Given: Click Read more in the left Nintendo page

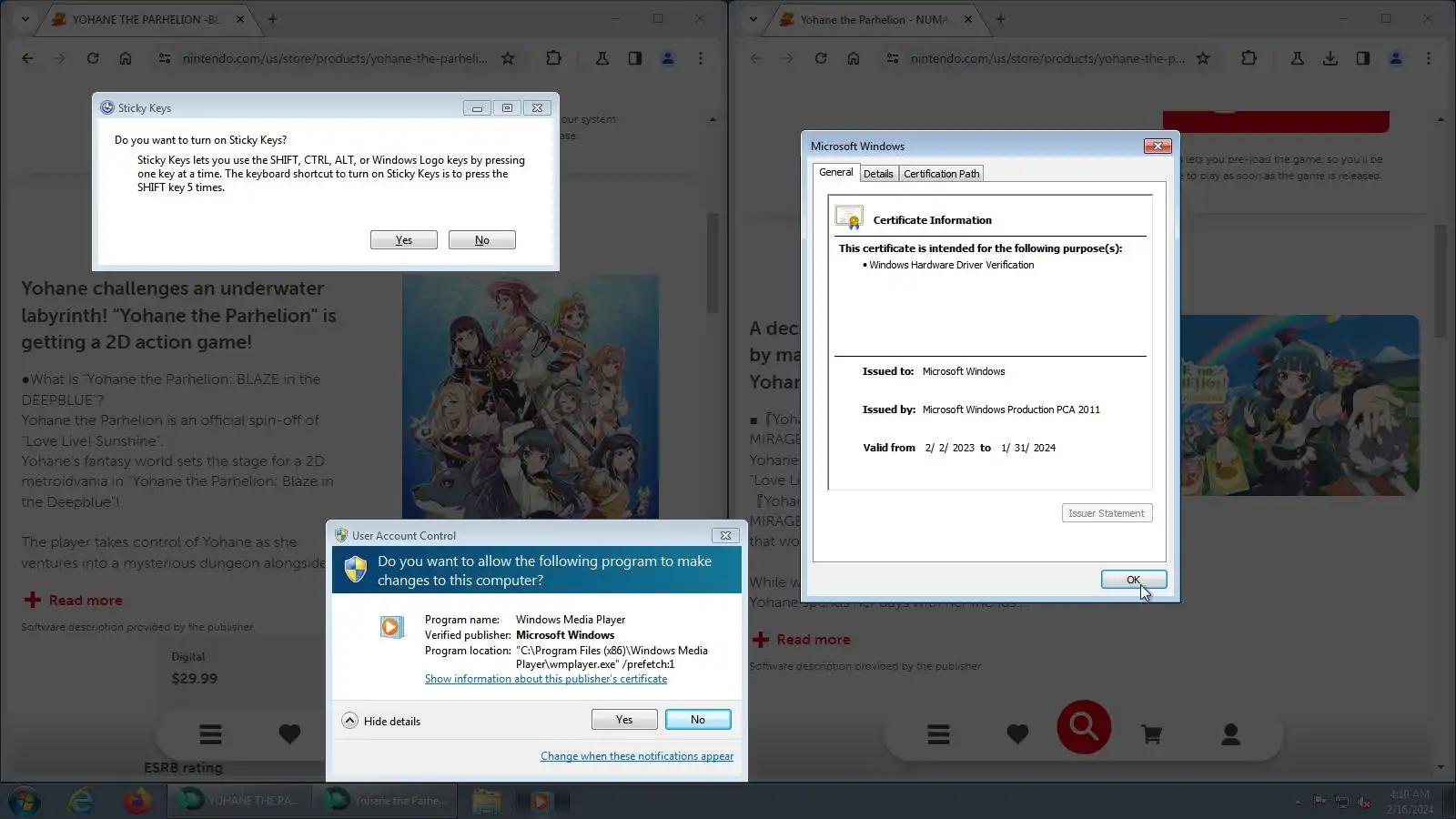Looking at the screenshot, I should (73, 601).
